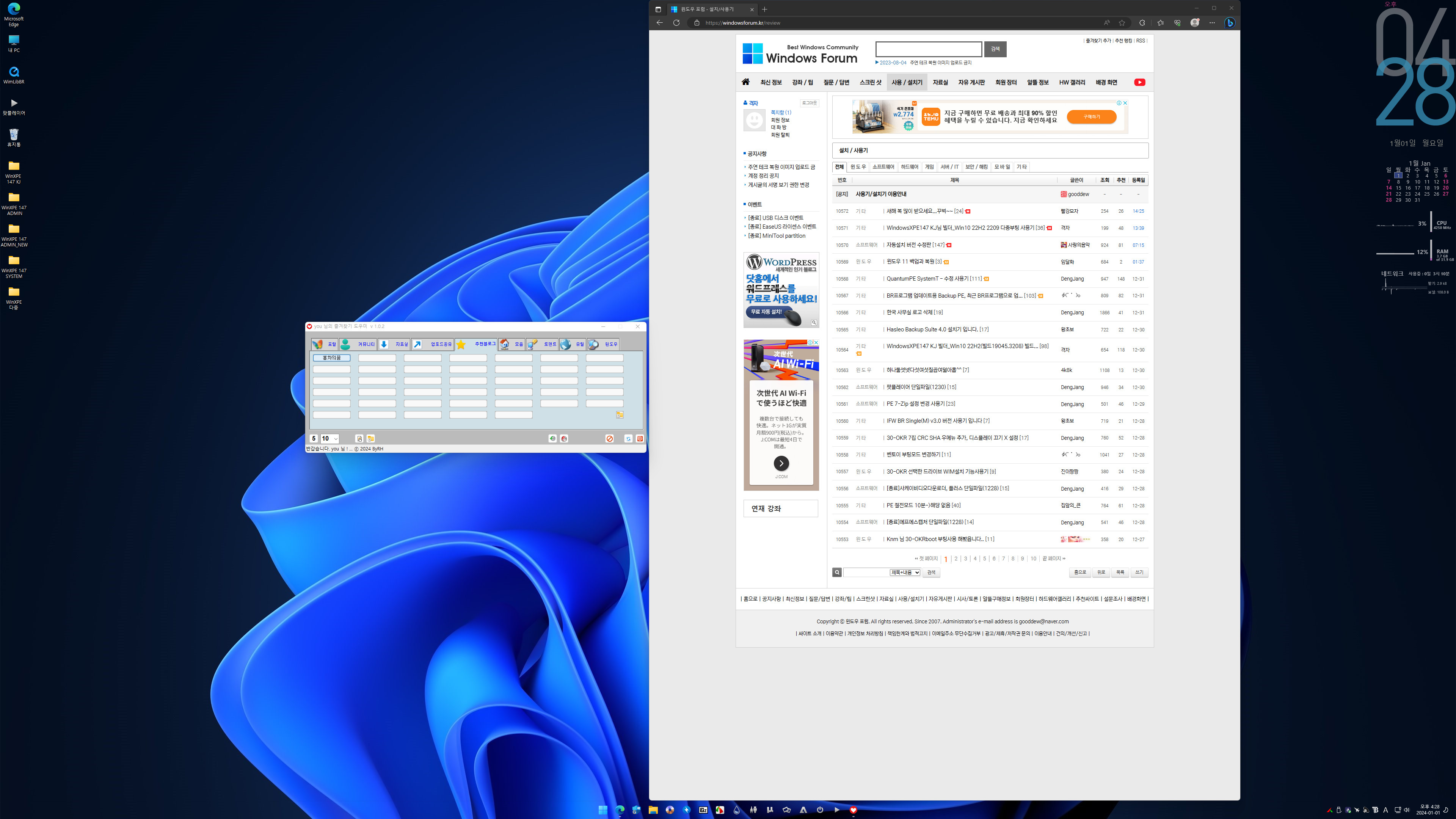Open the WinXPE 147 KJ desktop folder
This screenshot has height=819, width=1456.
click(14, 172)
